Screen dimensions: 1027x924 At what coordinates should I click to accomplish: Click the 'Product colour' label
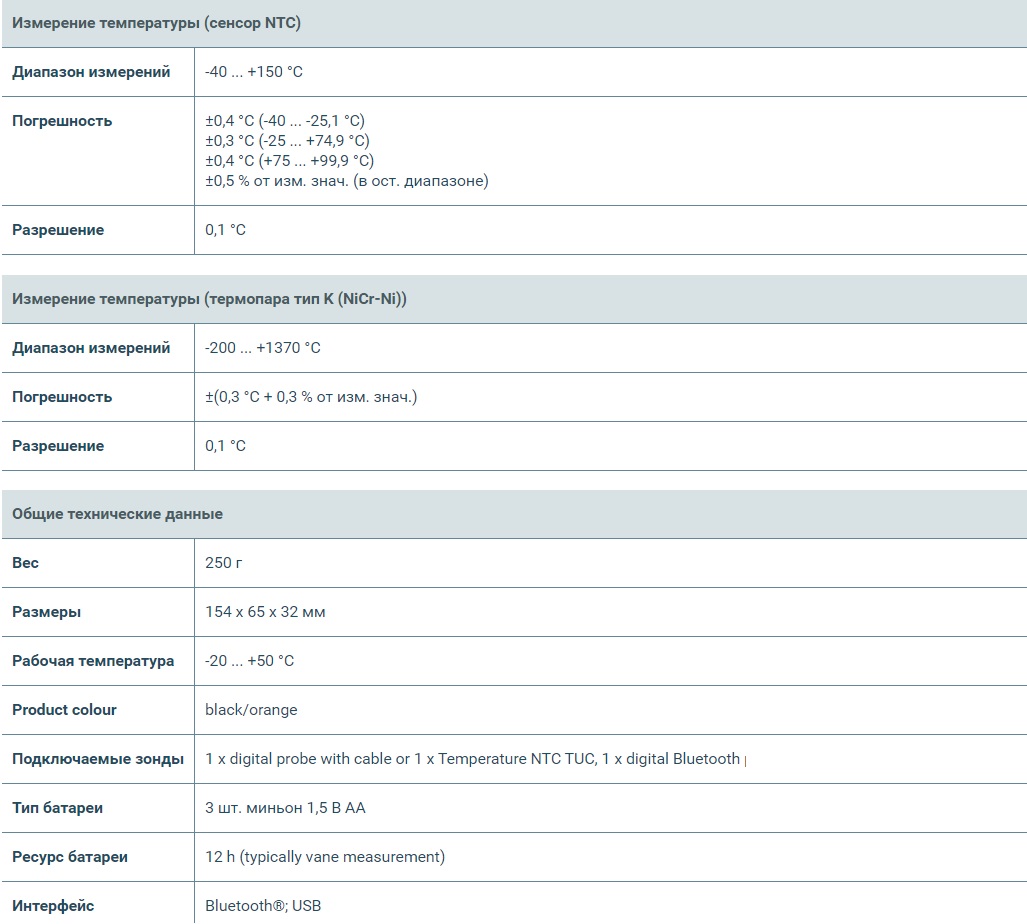(64, 710)
